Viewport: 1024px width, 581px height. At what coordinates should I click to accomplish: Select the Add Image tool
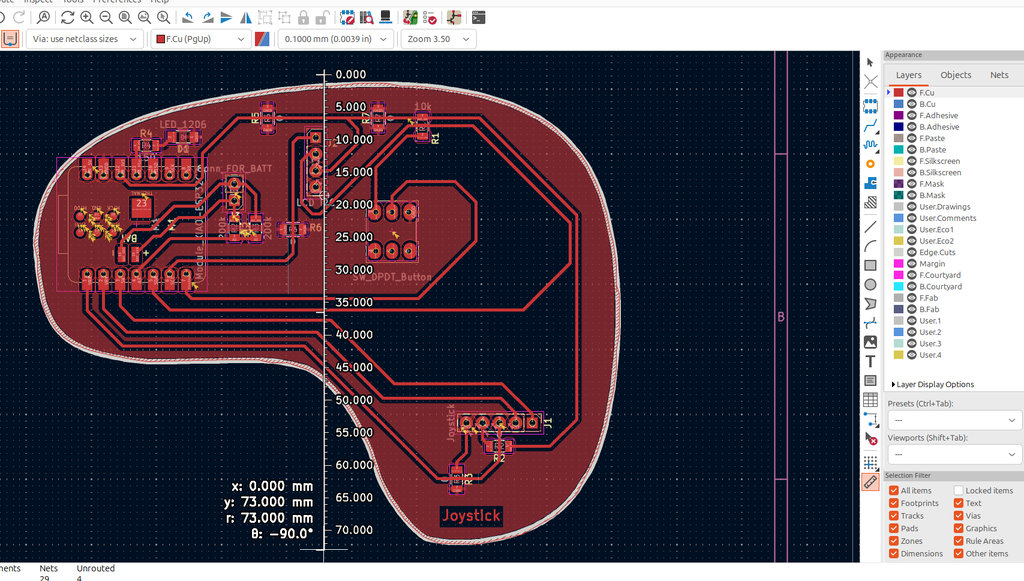pos(870,342)
